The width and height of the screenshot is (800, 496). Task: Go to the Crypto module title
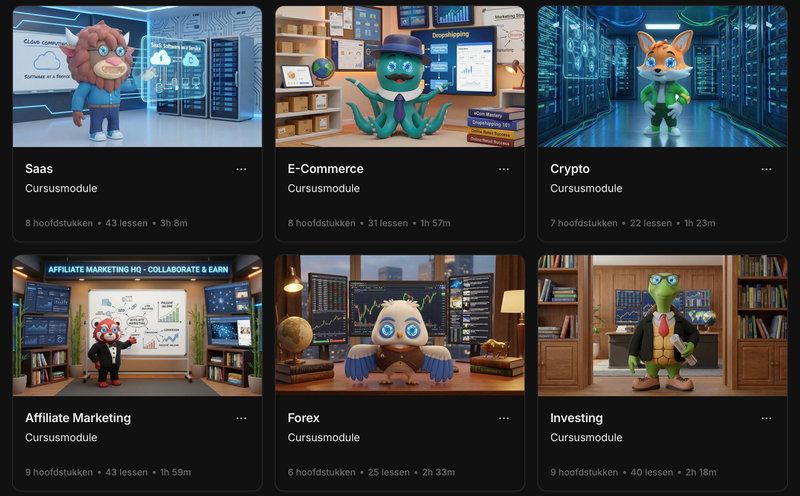pos(570,169)
